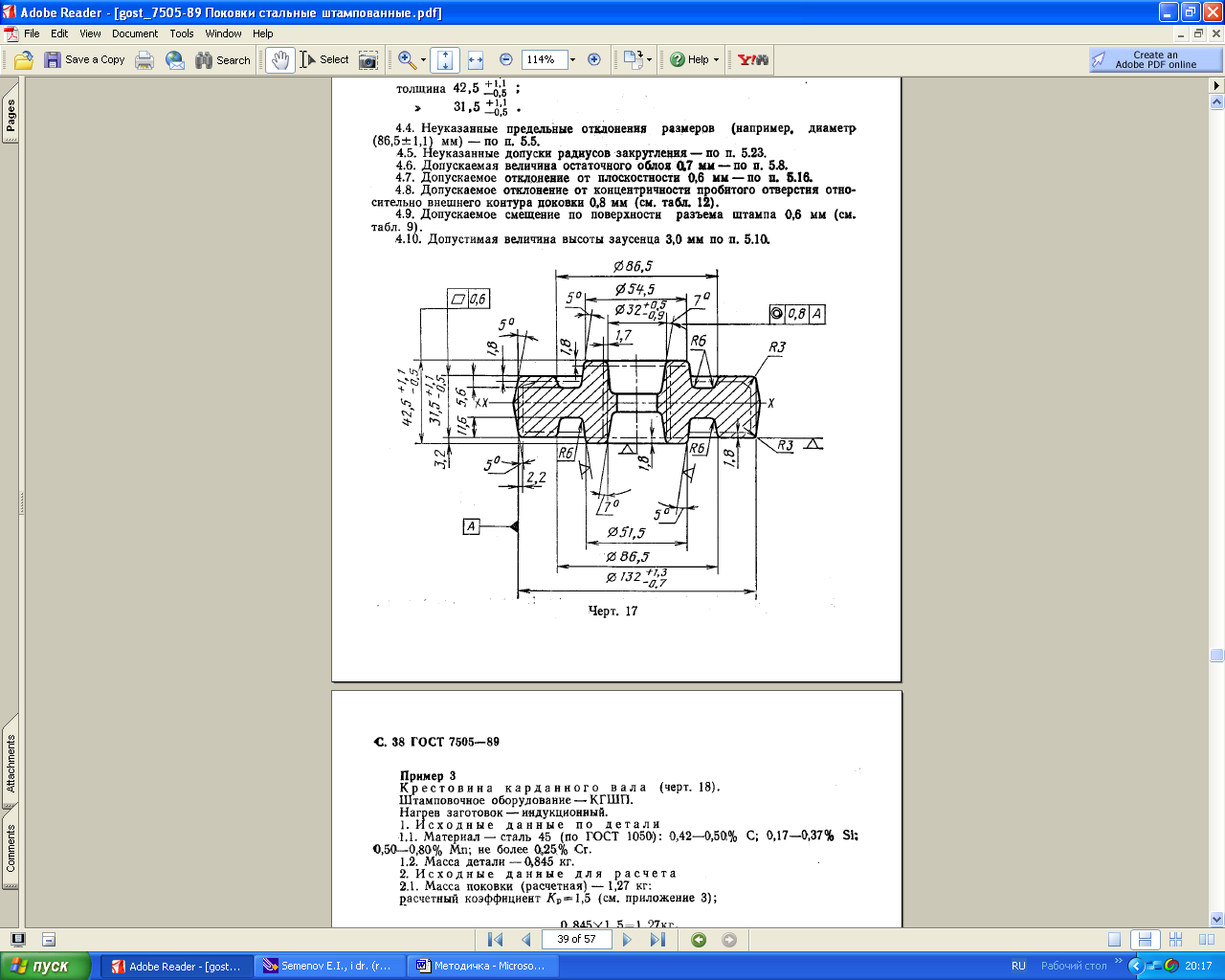Email the PDF using the globe envelope icon
Screen dimensions: 1225x980
click(x=175, y=60)
